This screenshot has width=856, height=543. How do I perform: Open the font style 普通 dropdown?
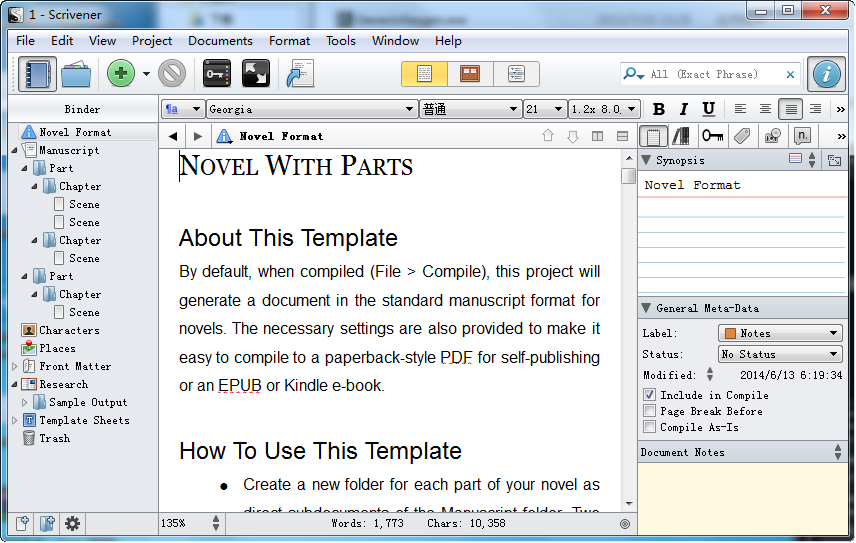tap(470, 109)
